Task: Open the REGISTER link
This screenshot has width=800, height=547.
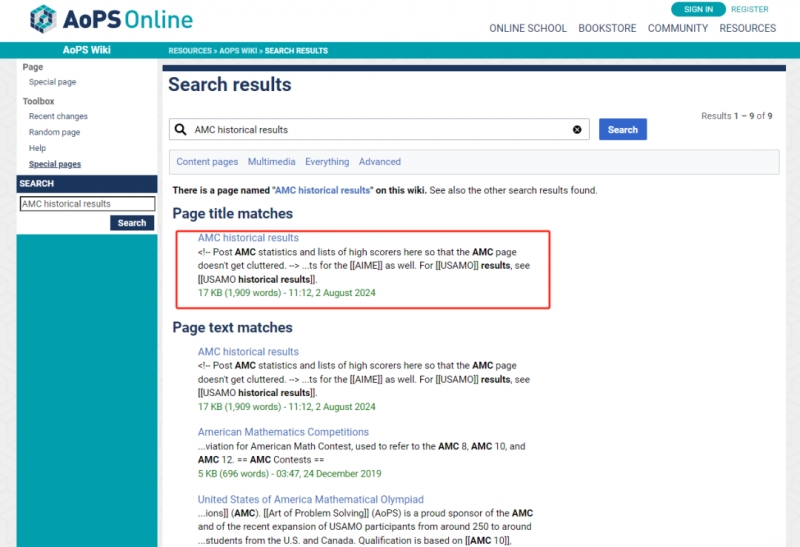Action: point(749,9)
